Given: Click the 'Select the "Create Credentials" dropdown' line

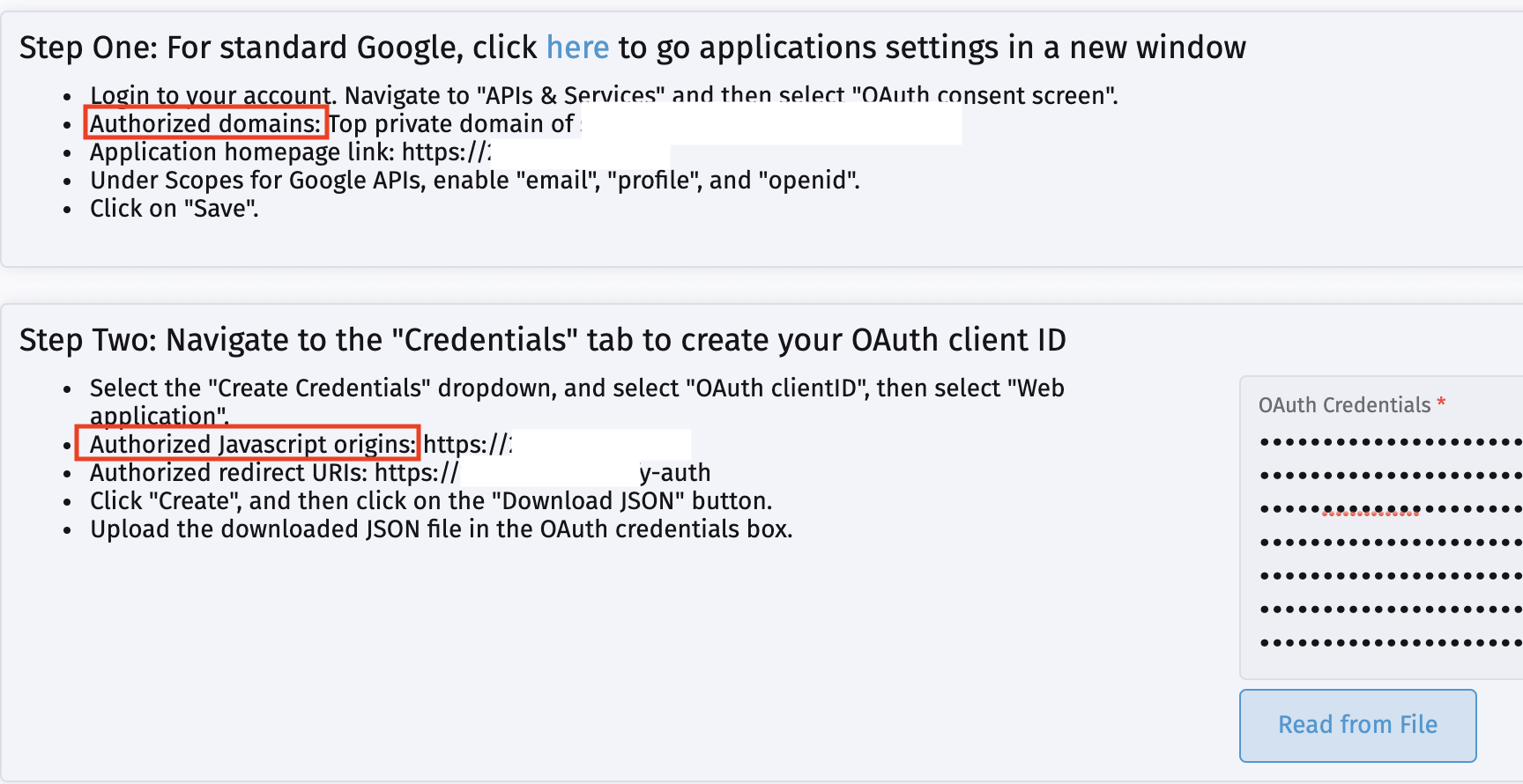Looking at the screenshot, I should tap(577, 402).
